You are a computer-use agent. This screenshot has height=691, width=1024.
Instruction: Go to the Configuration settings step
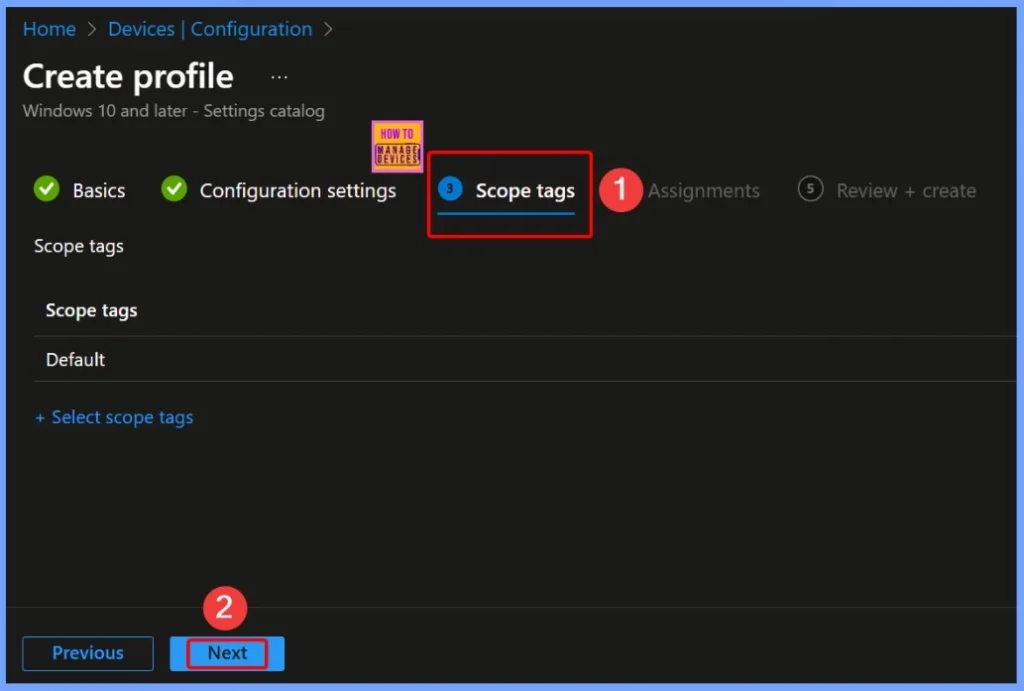tap(297, 190)
